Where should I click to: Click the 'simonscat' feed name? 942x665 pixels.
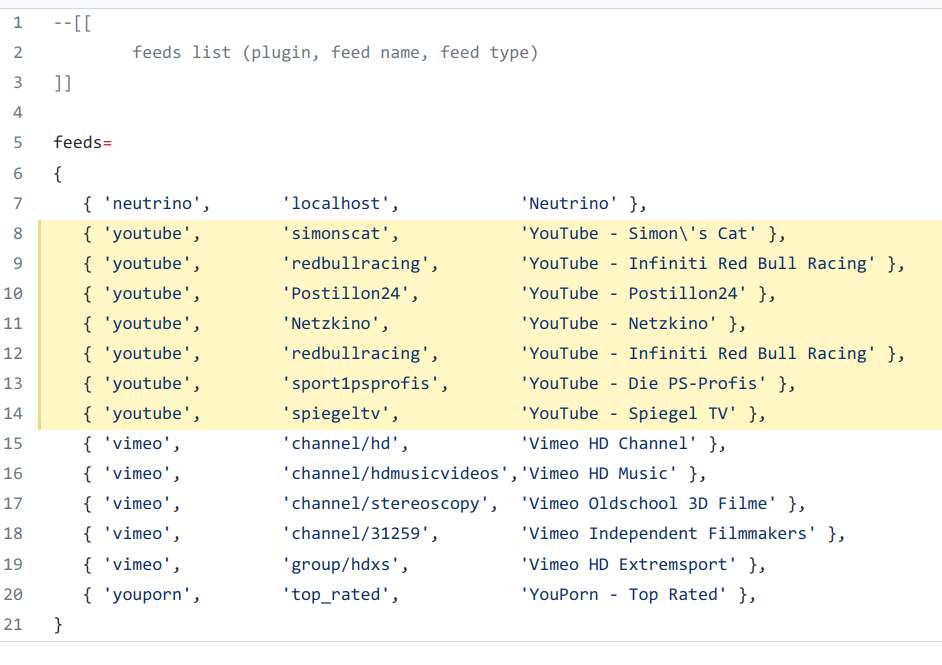pyautogui.click(x=340, y=233)
